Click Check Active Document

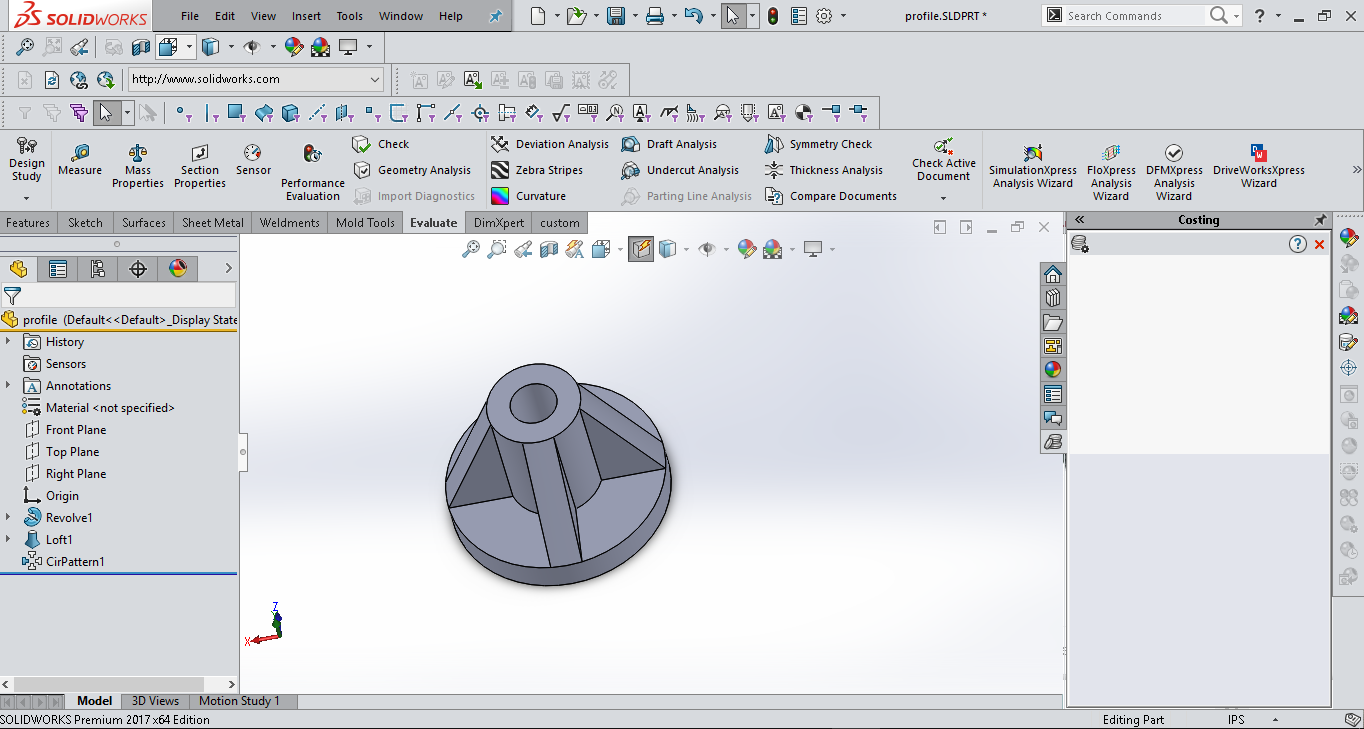[x=943, y=160]
